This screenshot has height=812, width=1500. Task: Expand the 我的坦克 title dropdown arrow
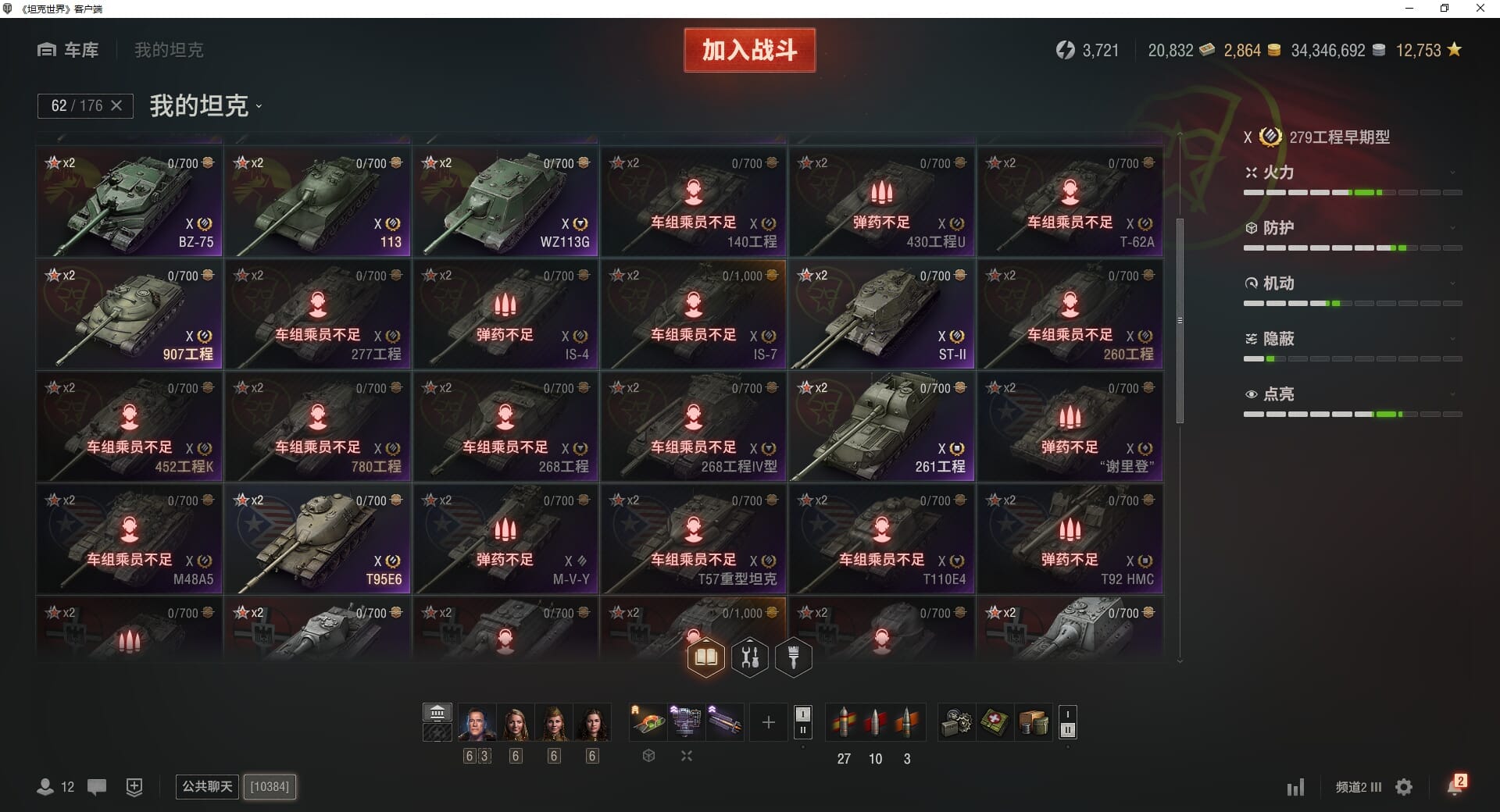point(259,107)
